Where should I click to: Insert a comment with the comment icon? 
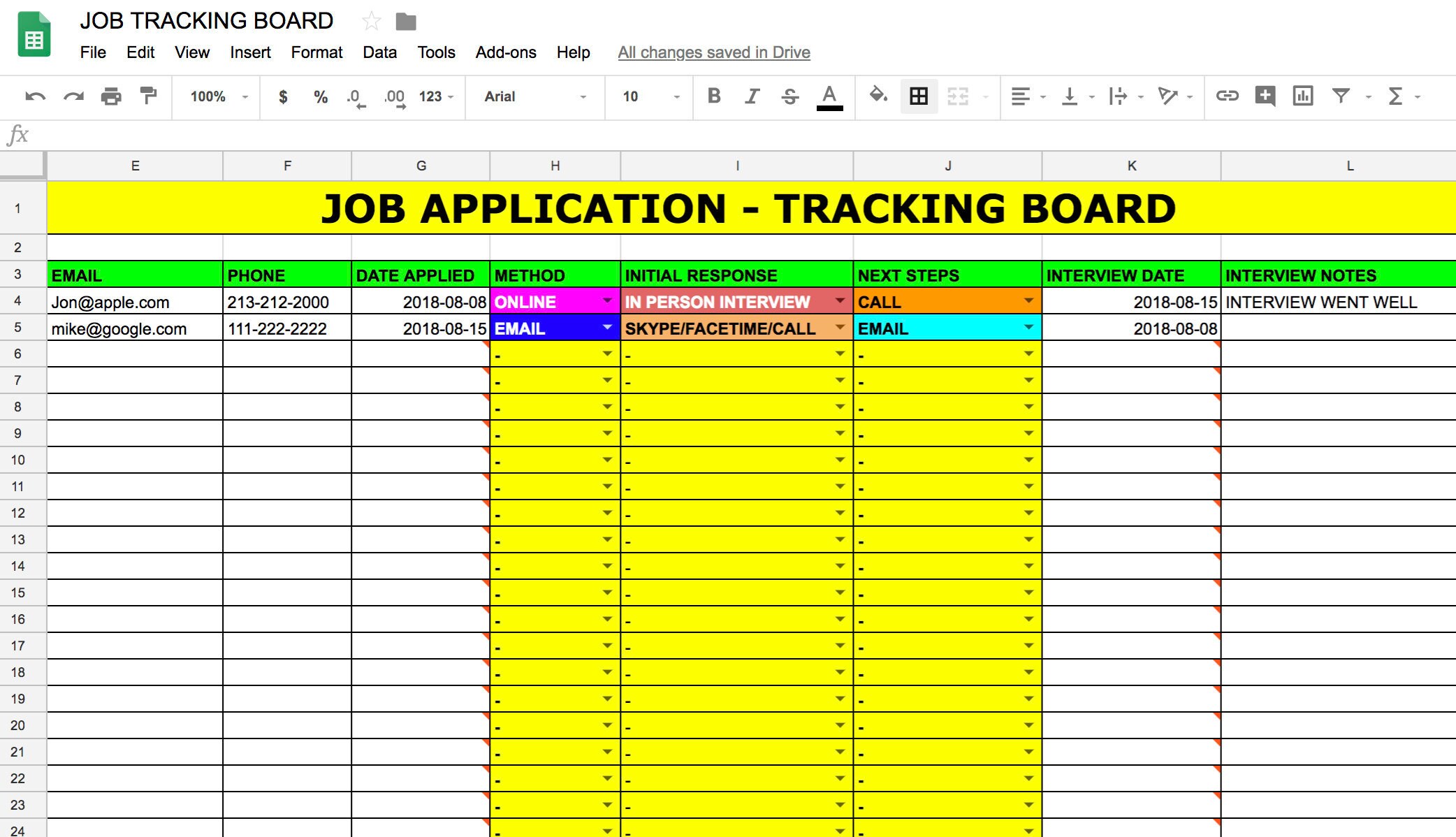[x=1266, y=96]
